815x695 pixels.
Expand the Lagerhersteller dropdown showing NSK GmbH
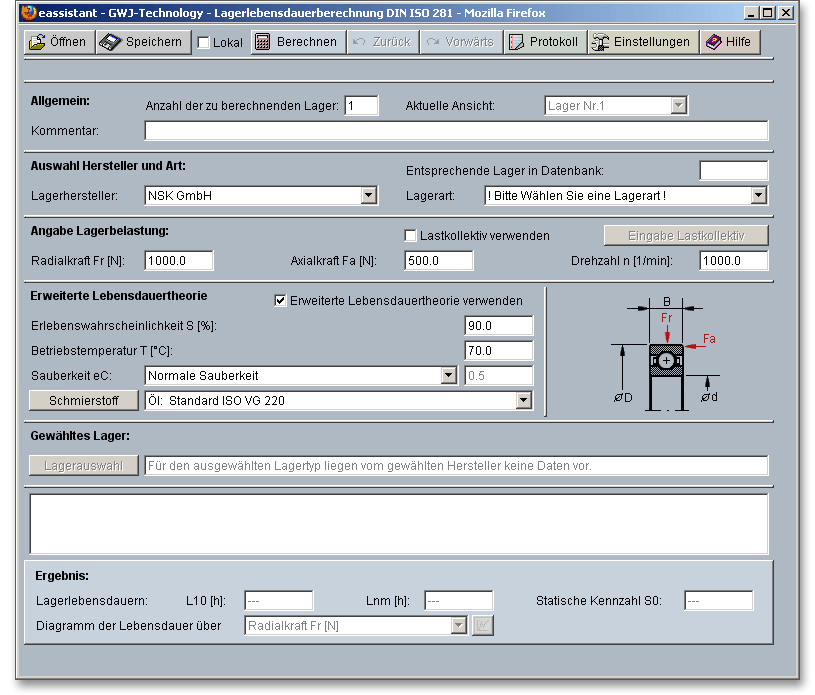click(x=368, y=196)
